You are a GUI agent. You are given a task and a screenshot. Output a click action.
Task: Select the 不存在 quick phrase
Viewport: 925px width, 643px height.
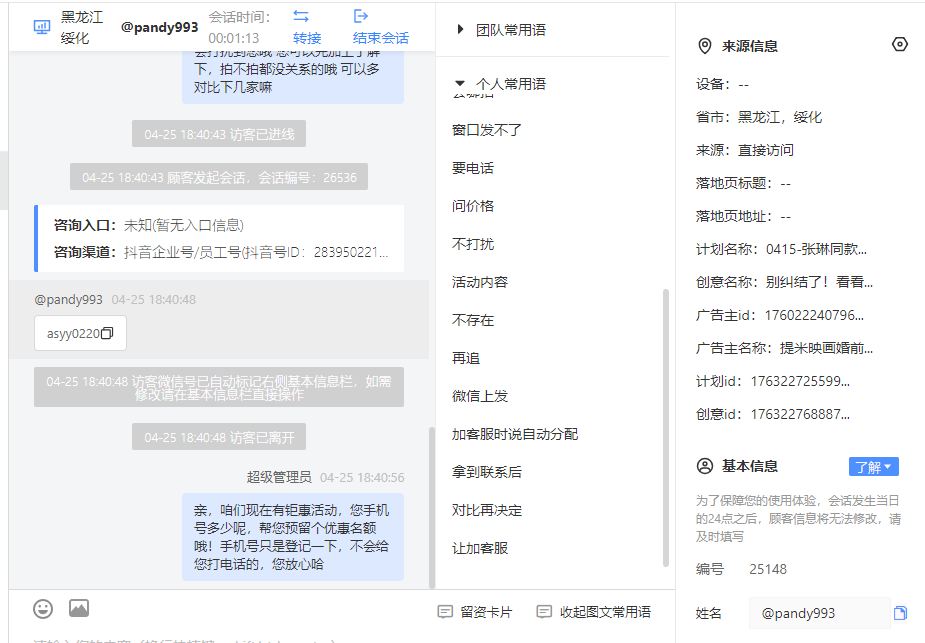click(x=473, y=320)
